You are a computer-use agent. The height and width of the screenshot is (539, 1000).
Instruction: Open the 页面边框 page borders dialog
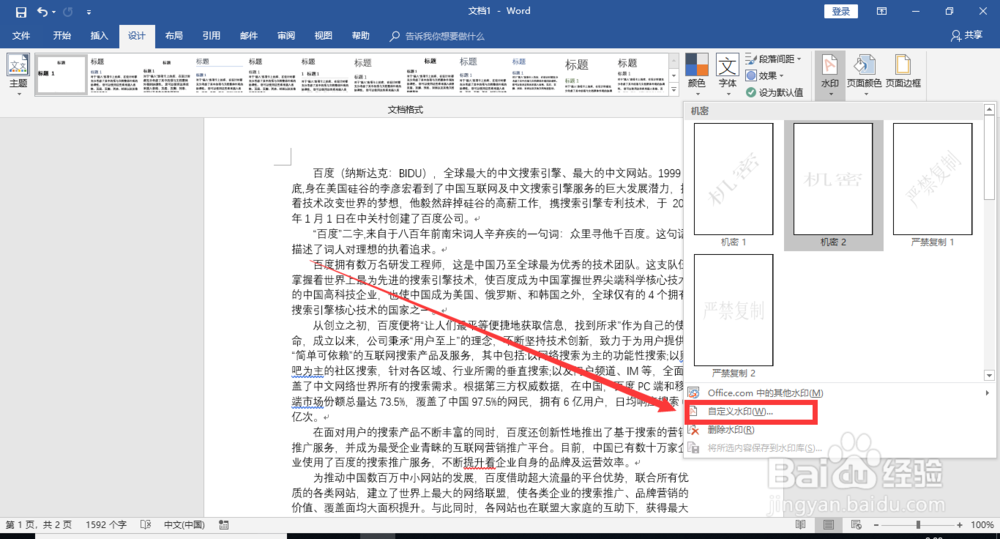[903, 71]
